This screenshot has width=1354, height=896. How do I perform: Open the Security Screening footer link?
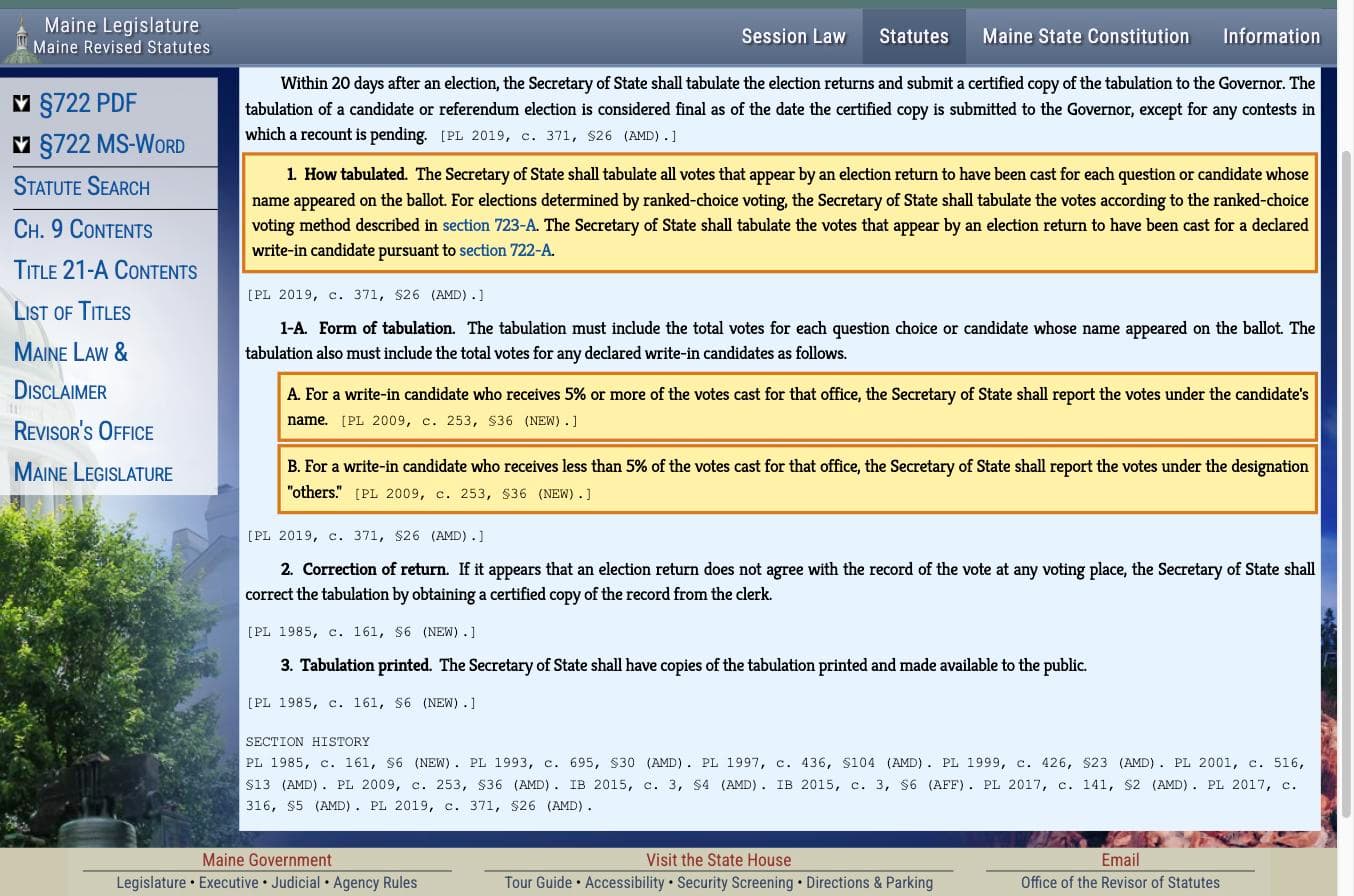pyautogui.click(x=735, y=883)
